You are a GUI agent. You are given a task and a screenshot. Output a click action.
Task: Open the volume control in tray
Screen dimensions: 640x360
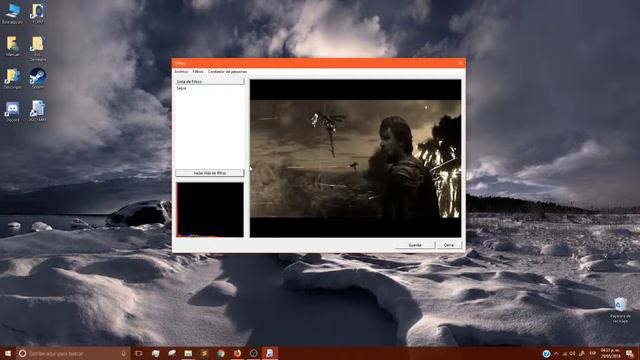573,353
